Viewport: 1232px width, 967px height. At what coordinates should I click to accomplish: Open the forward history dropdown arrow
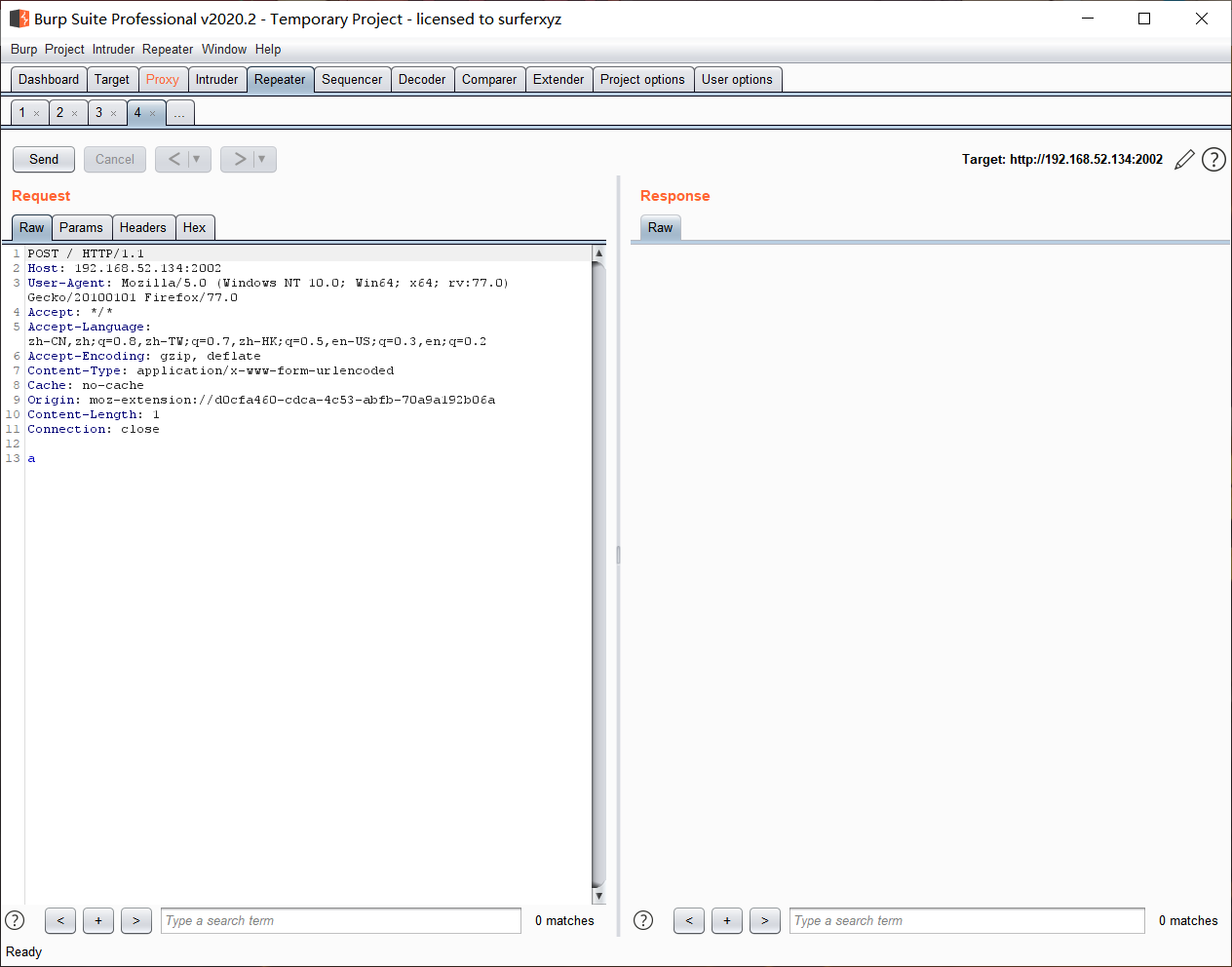click(262, 159)
